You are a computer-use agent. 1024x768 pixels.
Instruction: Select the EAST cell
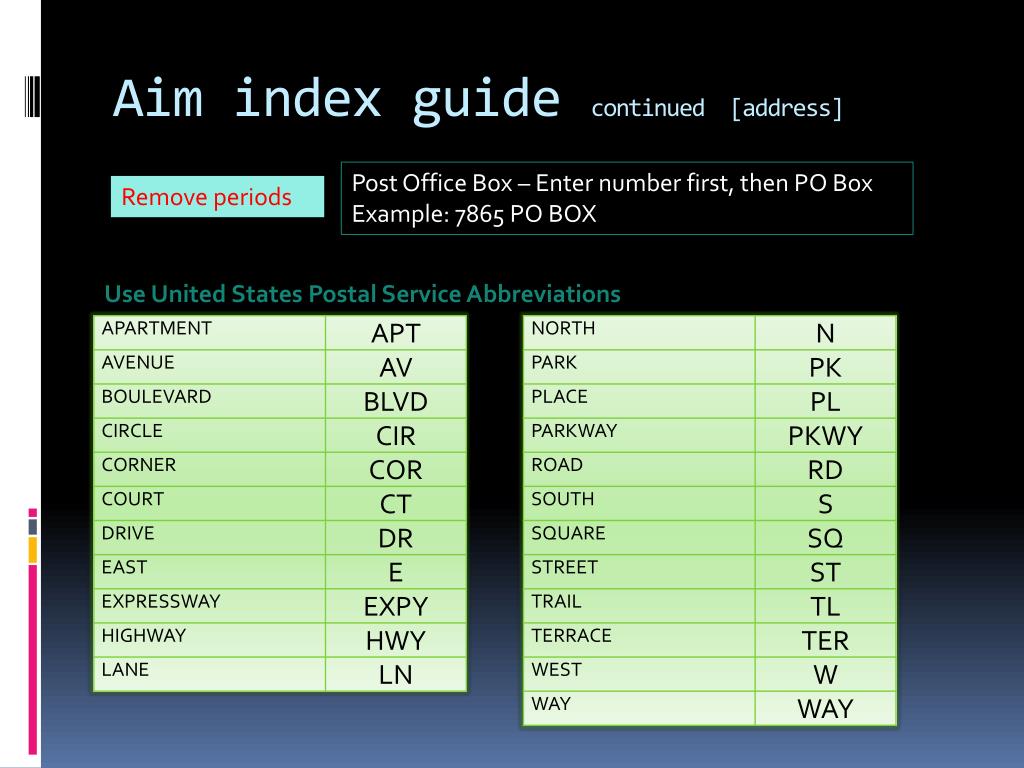pos(210,572)
